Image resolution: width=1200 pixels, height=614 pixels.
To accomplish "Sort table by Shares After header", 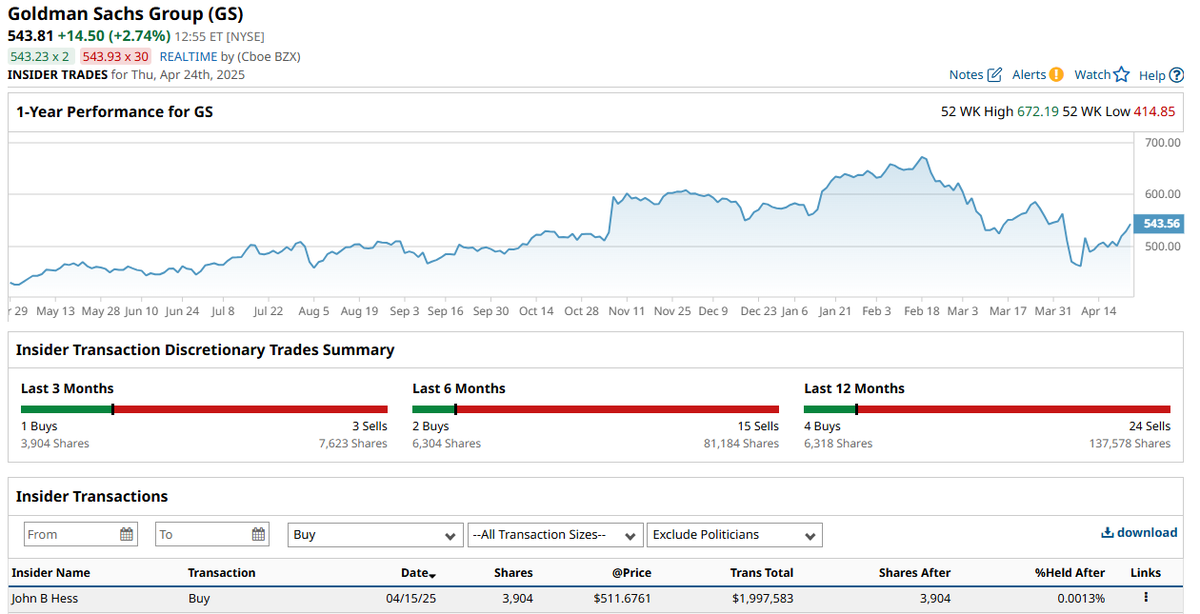I will 915,573.
